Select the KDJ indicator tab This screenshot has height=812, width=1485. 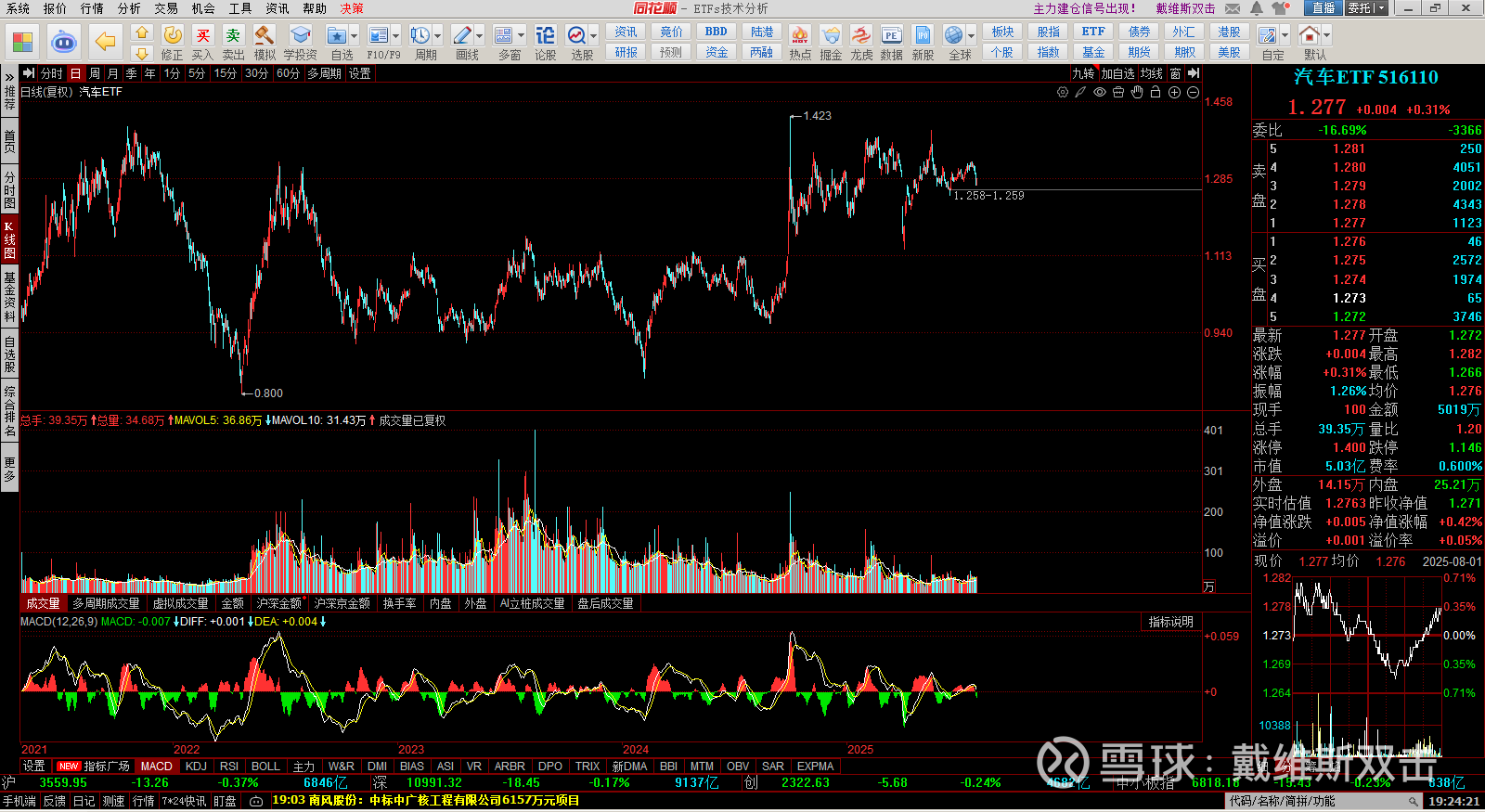pyautogui.click(x=196, y=767)
